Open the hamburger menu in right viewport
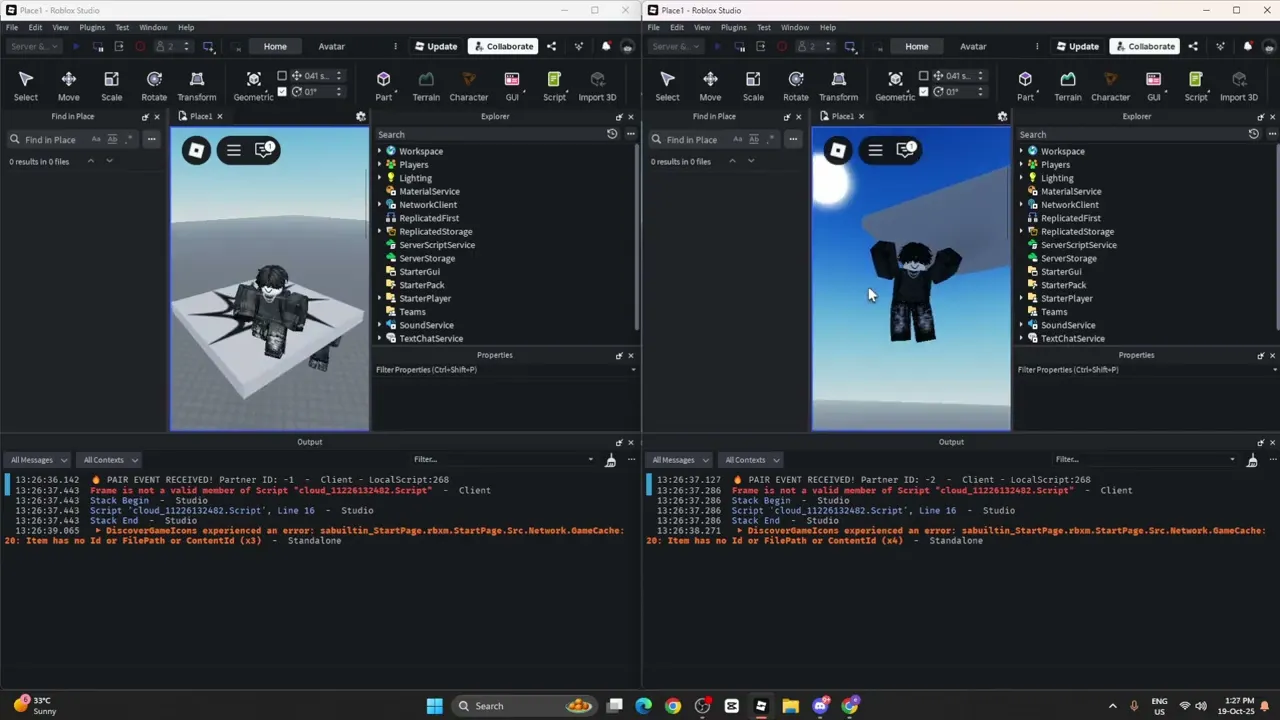1280x720 pixels. pyautogui.click(x=875, y=150)
